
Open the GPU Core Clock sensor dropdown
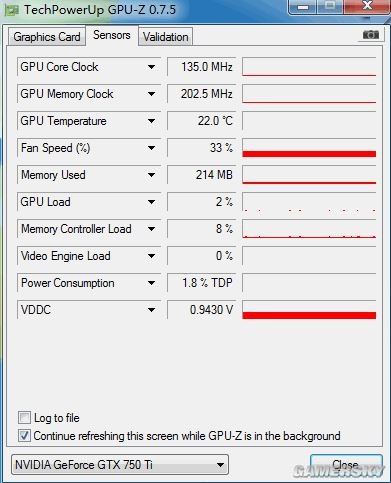[151, 67]
